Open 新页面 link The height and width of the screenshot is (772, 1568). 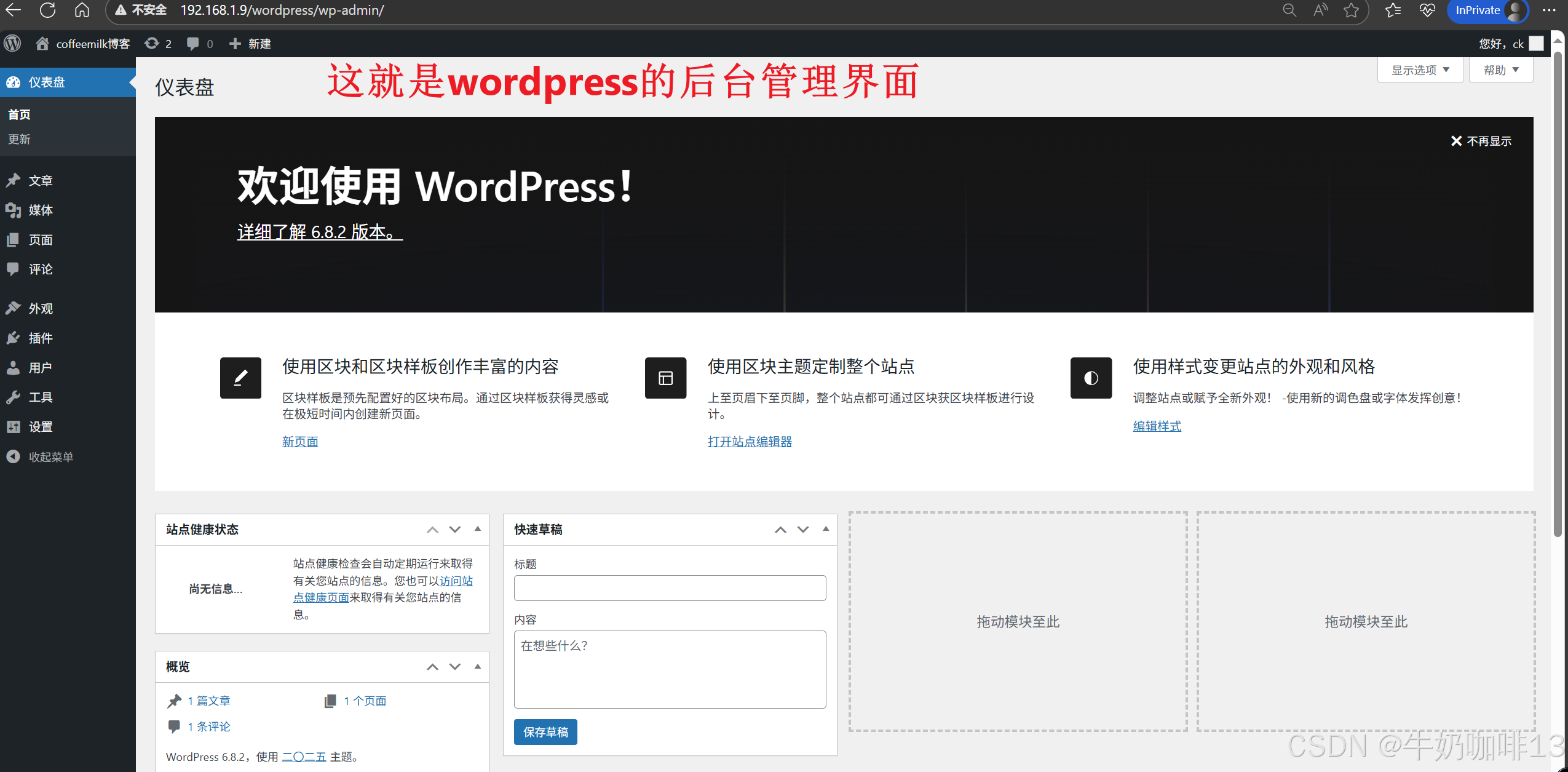300,441
